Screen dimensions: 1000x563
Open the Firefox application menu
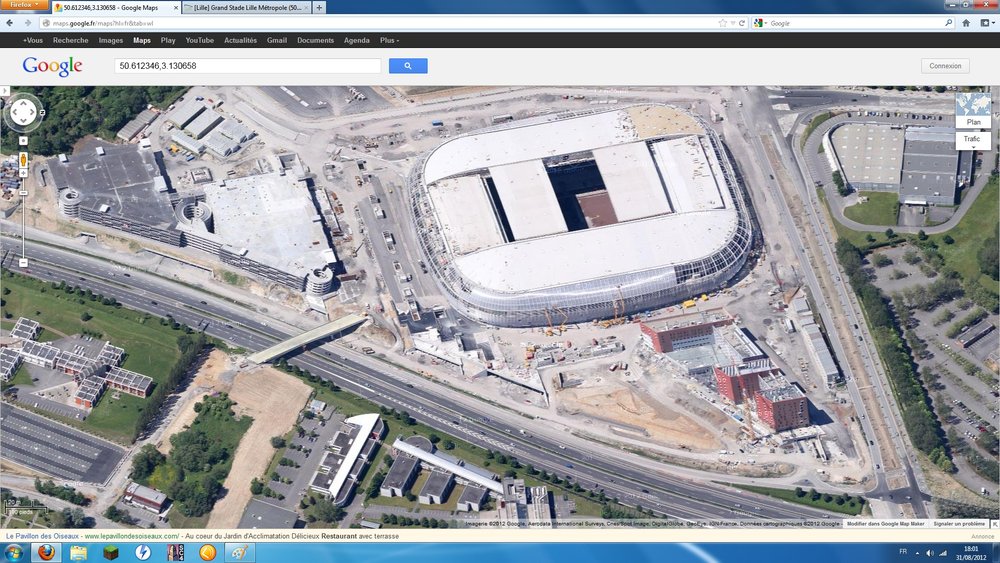(x=24, y=6)
